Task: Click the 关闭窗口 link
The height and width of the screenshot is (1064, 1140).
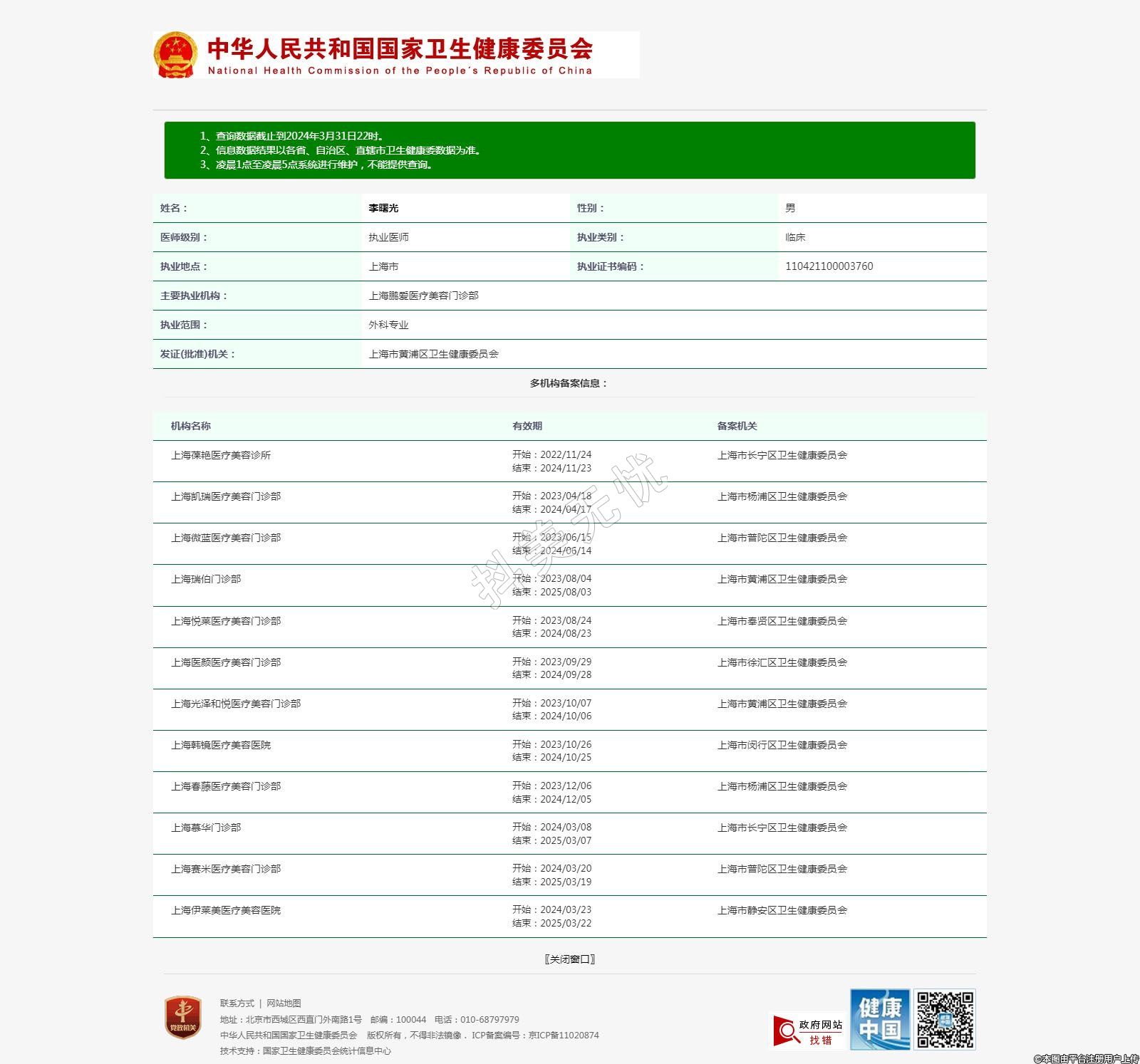Action: [569, 959]
